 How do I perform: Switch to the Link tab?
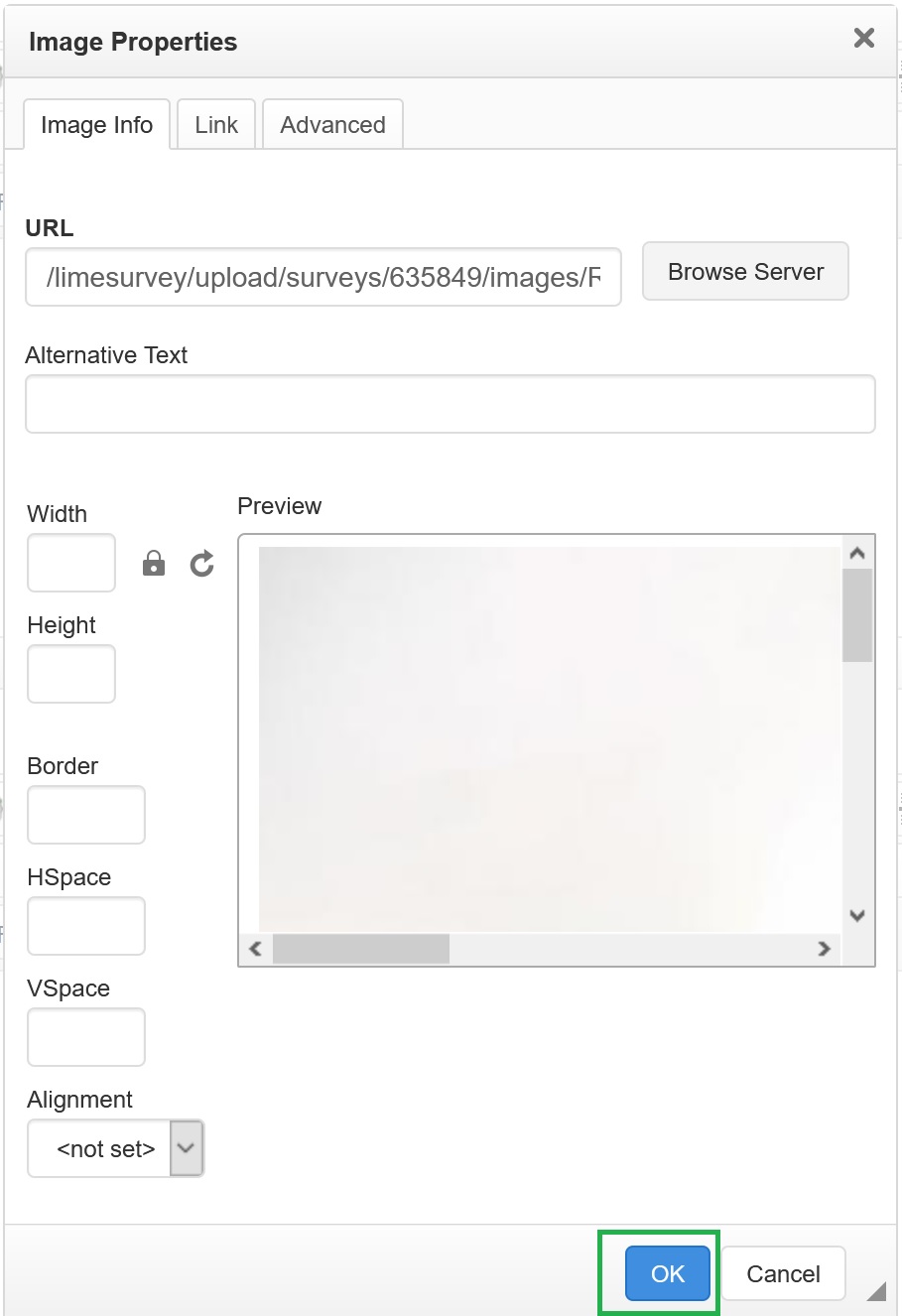click(x=216, y=125)
